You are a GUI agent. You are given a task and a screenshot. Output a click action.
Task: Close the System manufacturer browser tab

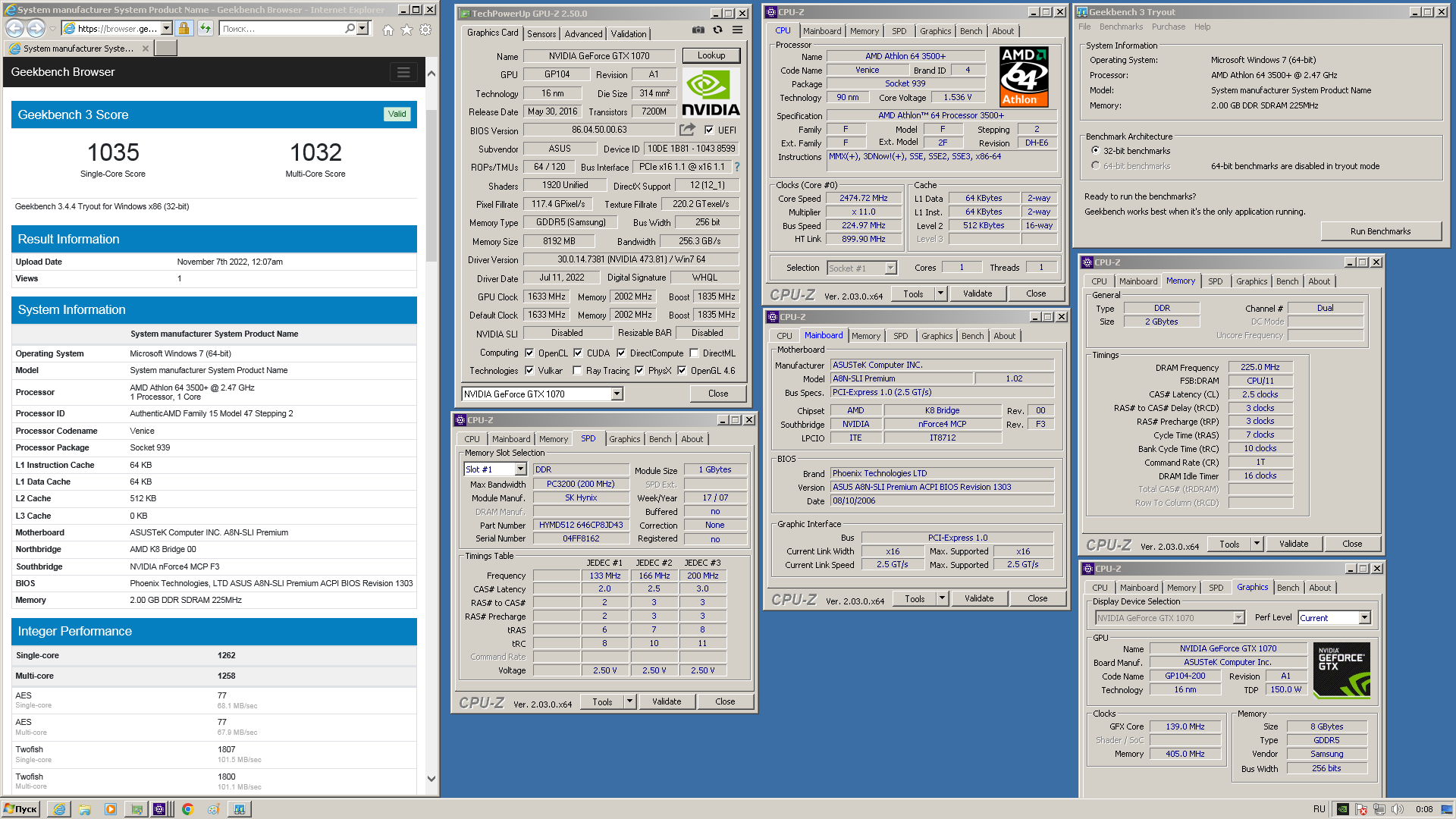tap(146, 49)
